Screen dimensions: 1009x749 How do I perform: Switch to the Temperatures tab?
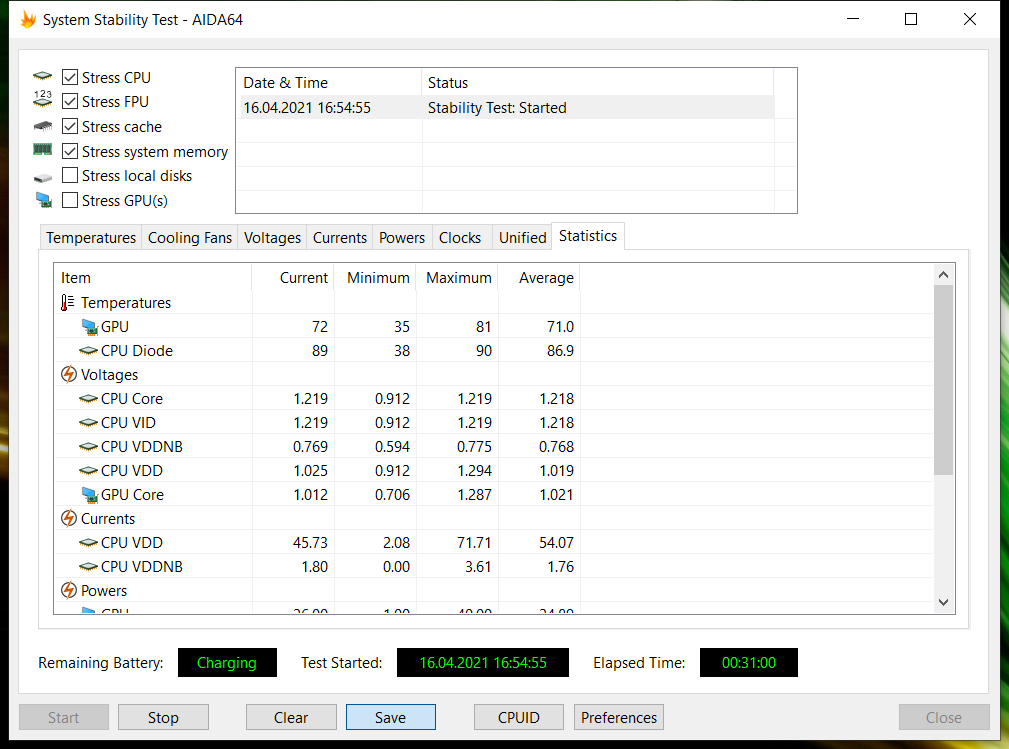tap(91, 237)
